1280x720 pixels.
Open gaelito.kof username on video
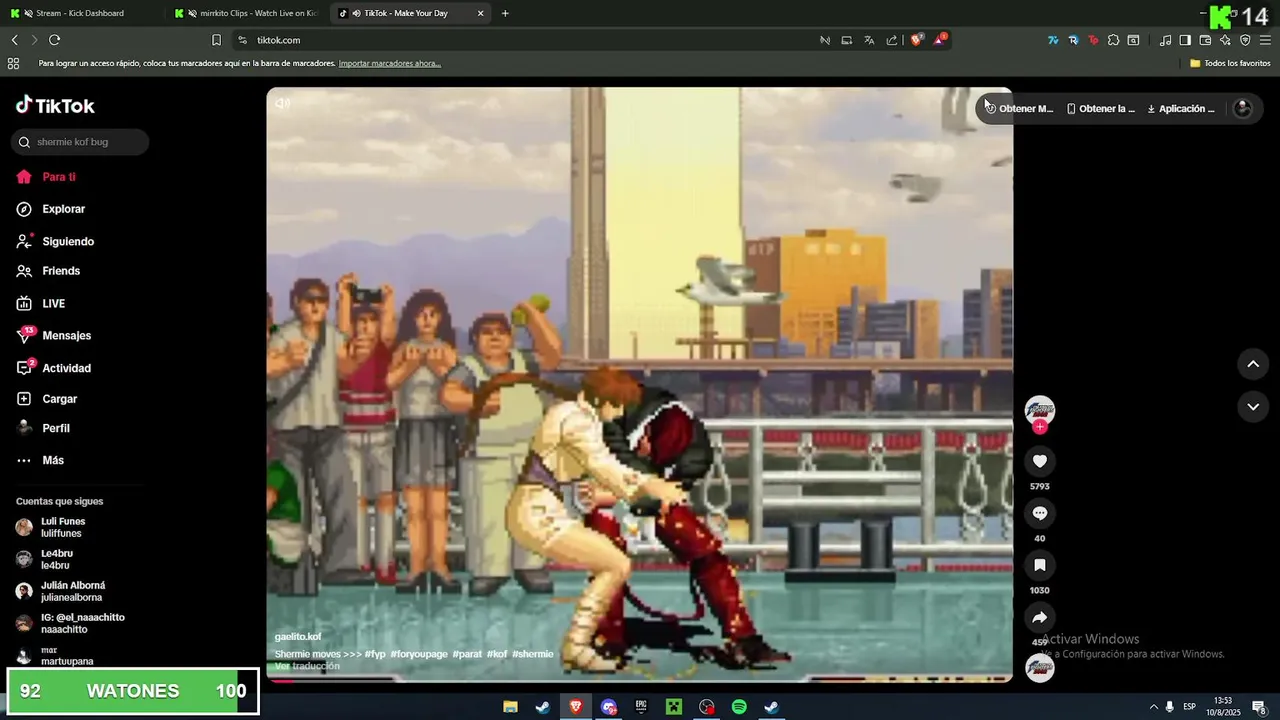click(298, 637)
